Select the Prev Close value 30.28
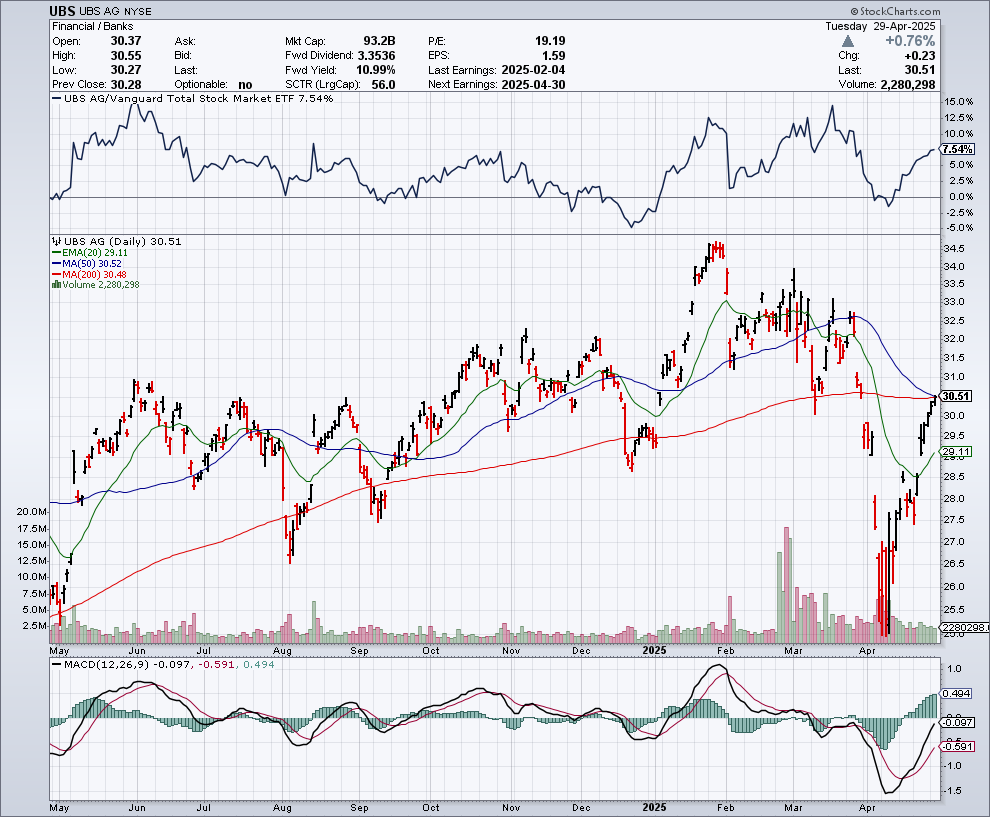This screenshot has height=817, width=990. click(x=126, y=85)
